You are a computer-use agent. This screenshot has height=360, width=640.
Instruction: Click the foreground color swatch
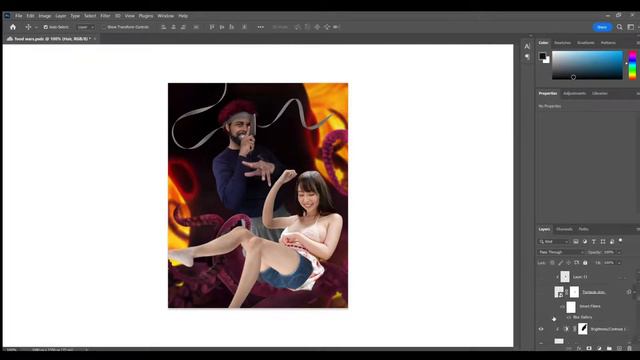(542, 56)
